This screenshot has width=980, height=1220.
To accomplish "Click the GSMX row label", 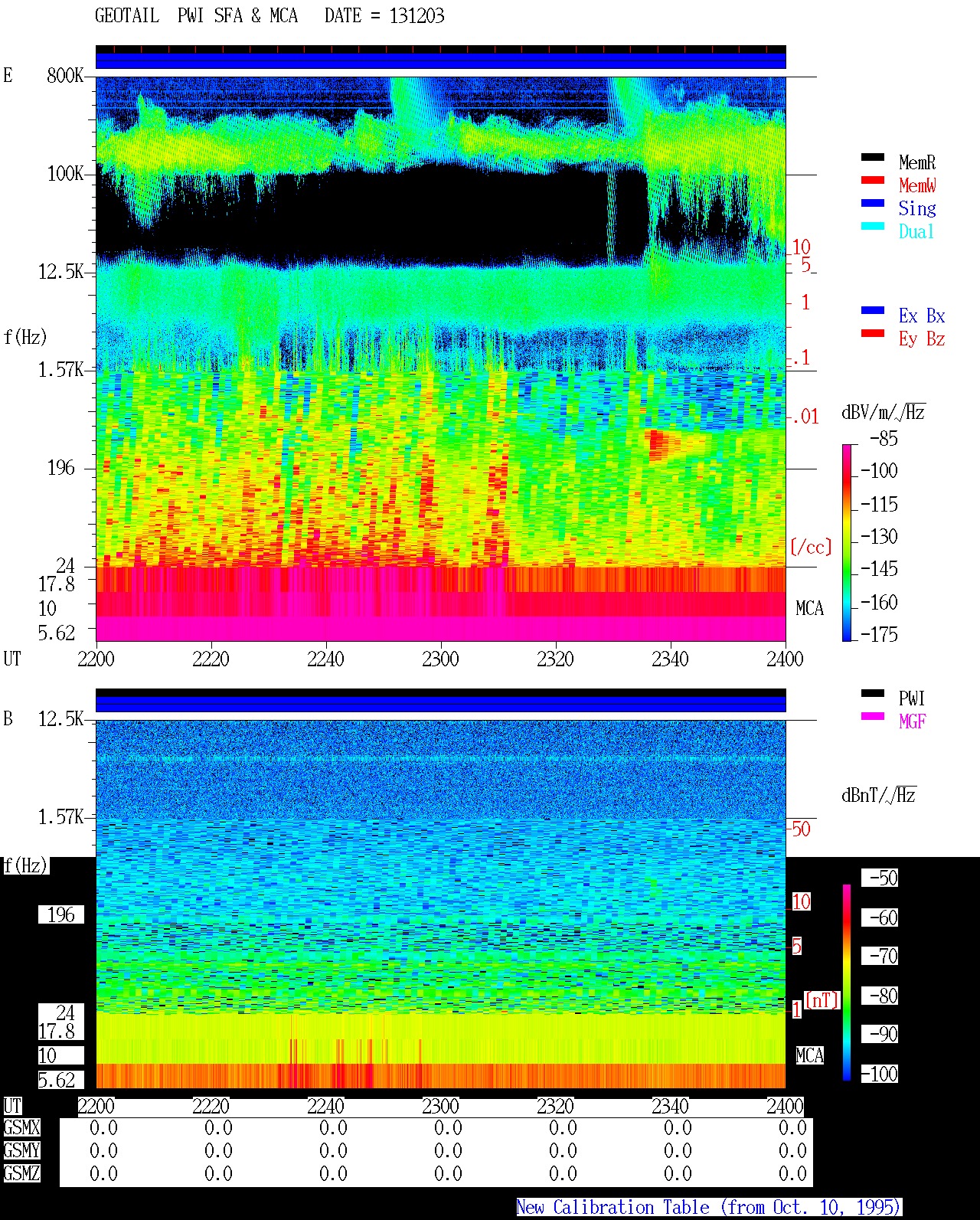I will [21, 1128].
